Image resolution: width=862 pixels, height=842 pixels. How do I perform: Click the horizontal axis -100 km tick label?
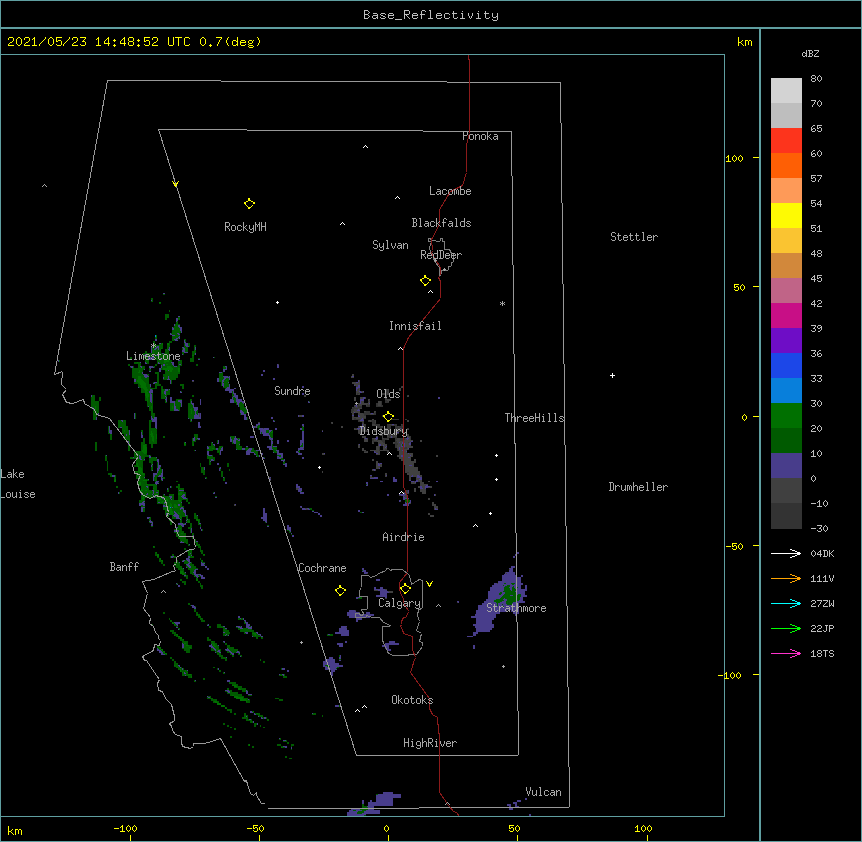(x=125, y=828)
